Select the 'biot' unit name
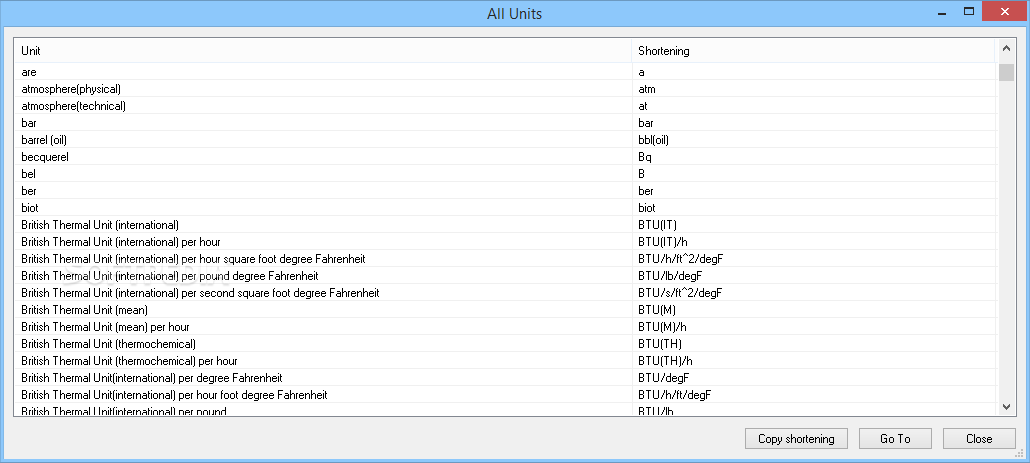The width and height of the screenshot is (1030, 463). click(x=30, y=208)
